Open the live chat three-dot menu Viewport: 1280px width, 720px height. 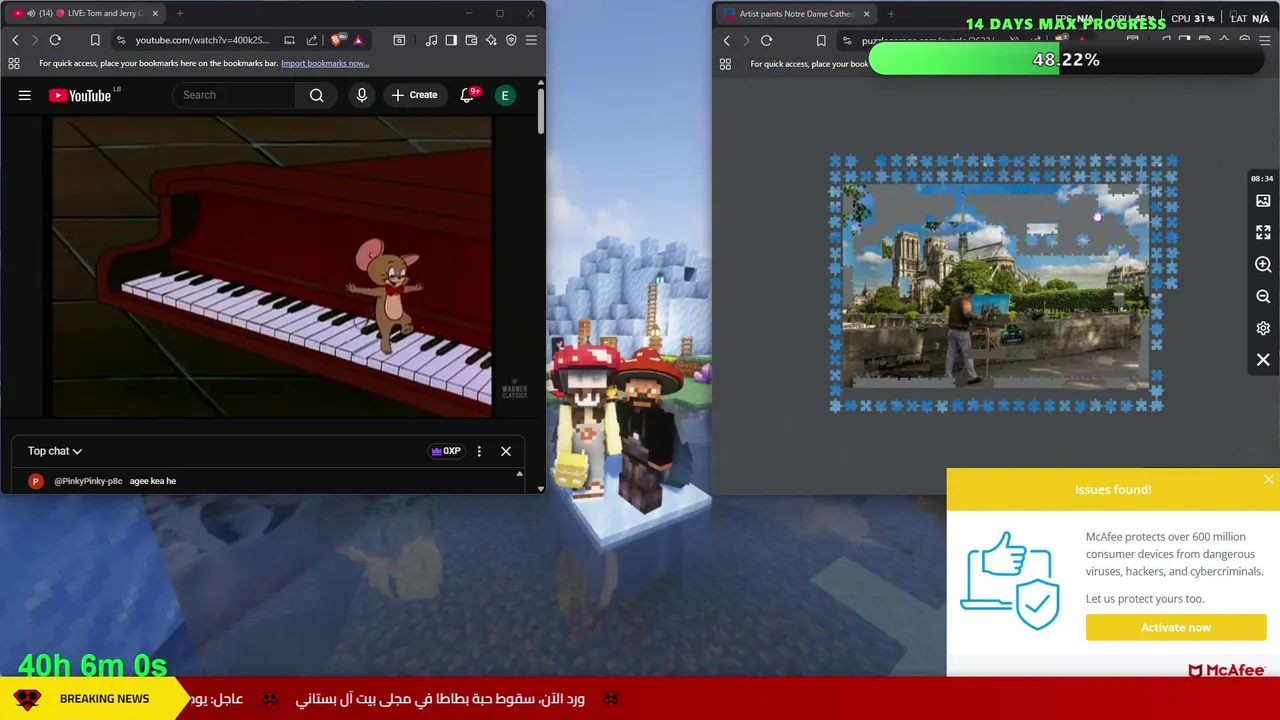[x=479, y=451]
